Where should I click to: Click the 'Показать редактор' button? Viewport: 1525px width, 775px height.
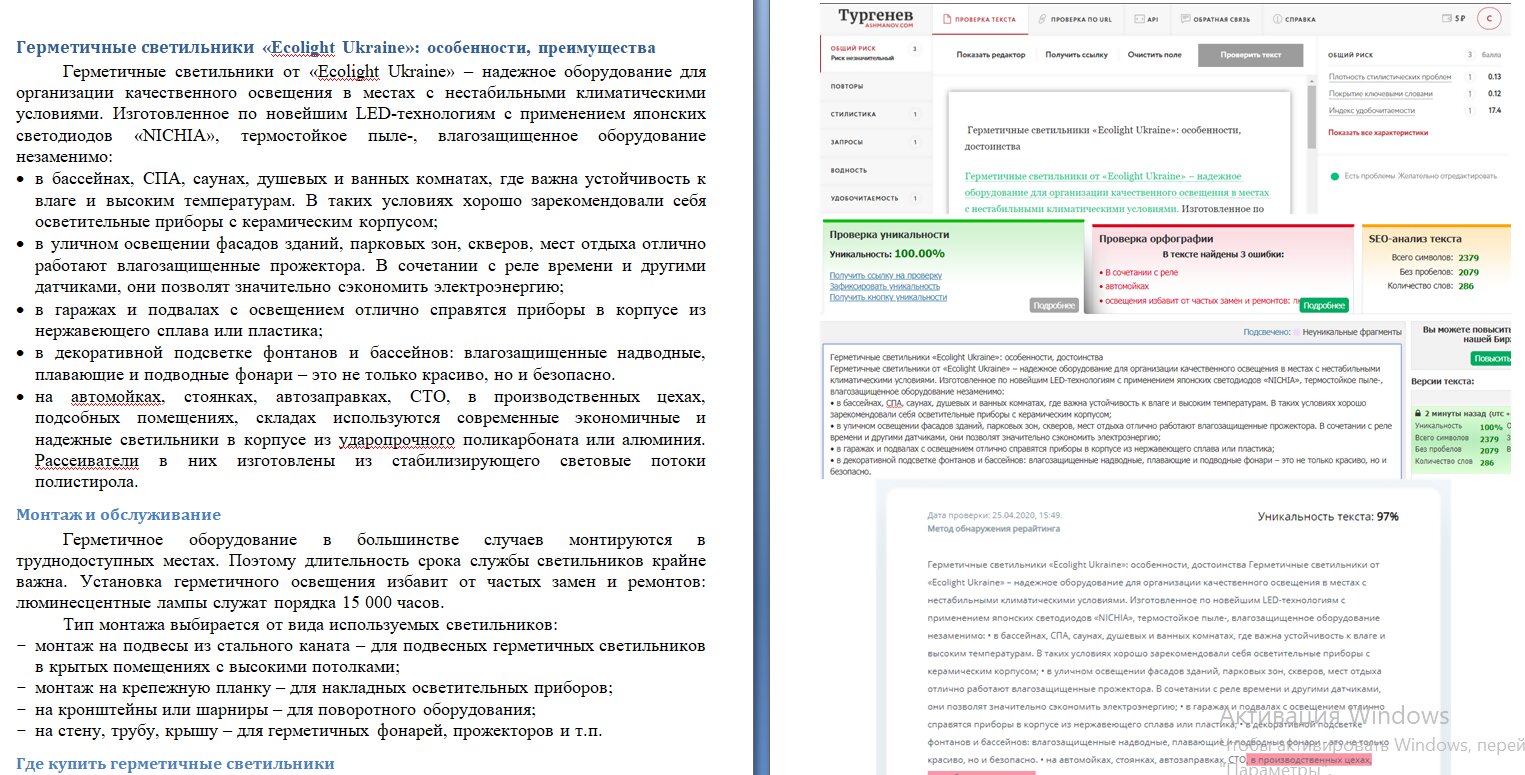pos(990,55)
